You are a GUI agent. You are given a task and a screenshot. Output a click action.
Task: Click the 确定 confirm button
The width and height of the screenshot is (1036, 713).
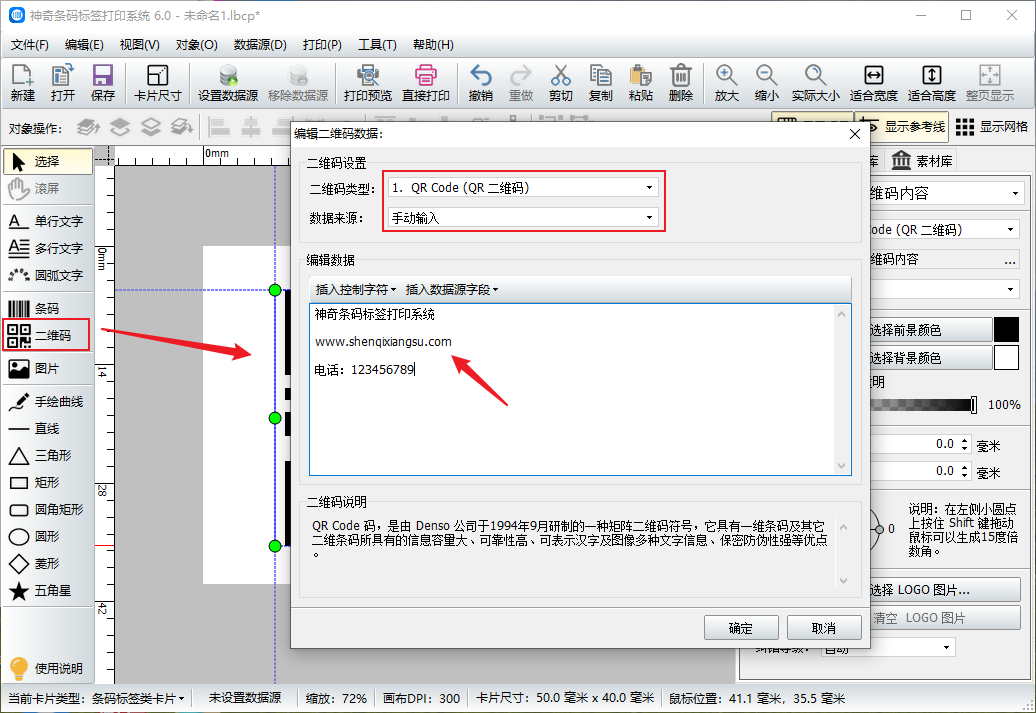click(741, 628)
